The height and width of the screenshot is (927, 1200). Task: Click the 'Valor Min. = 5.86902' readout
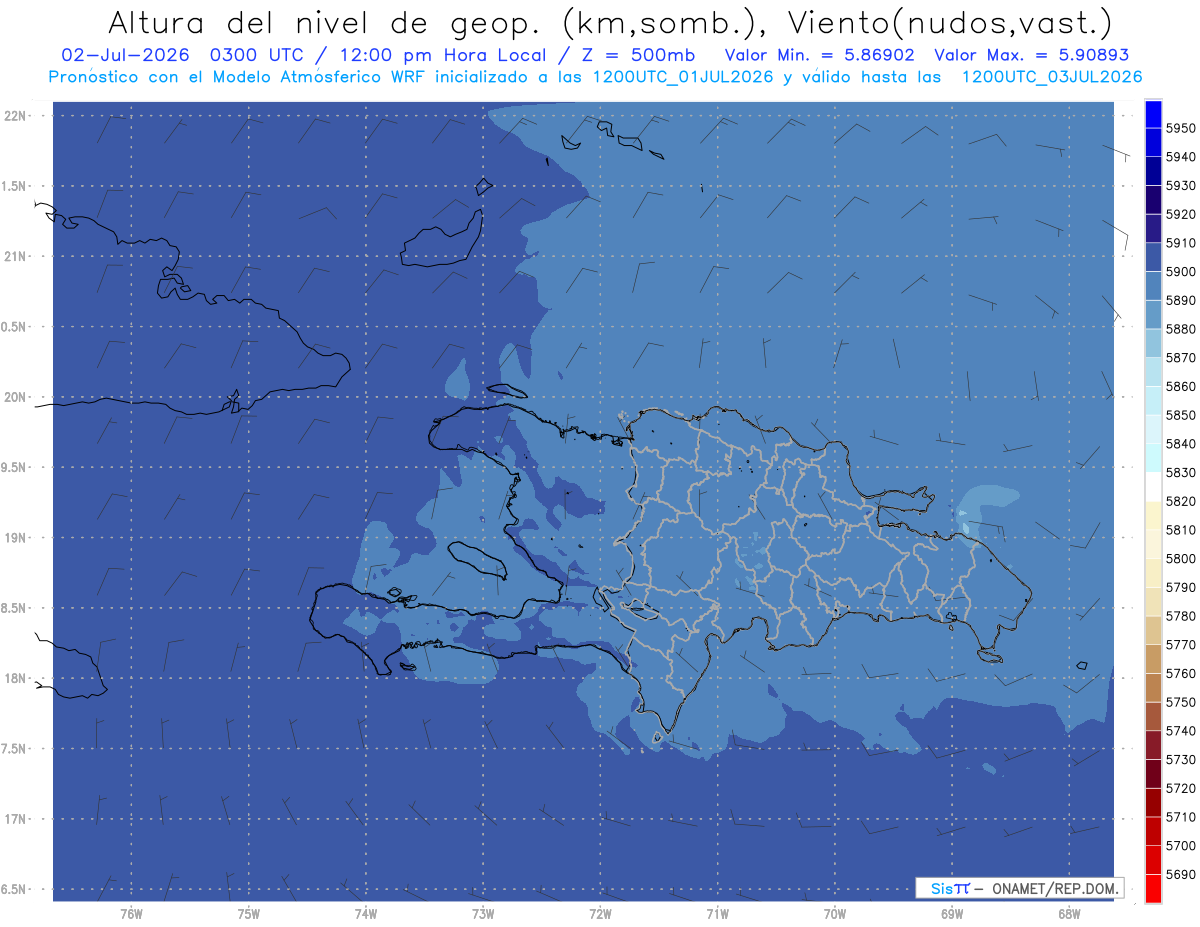tap(818, 55)
